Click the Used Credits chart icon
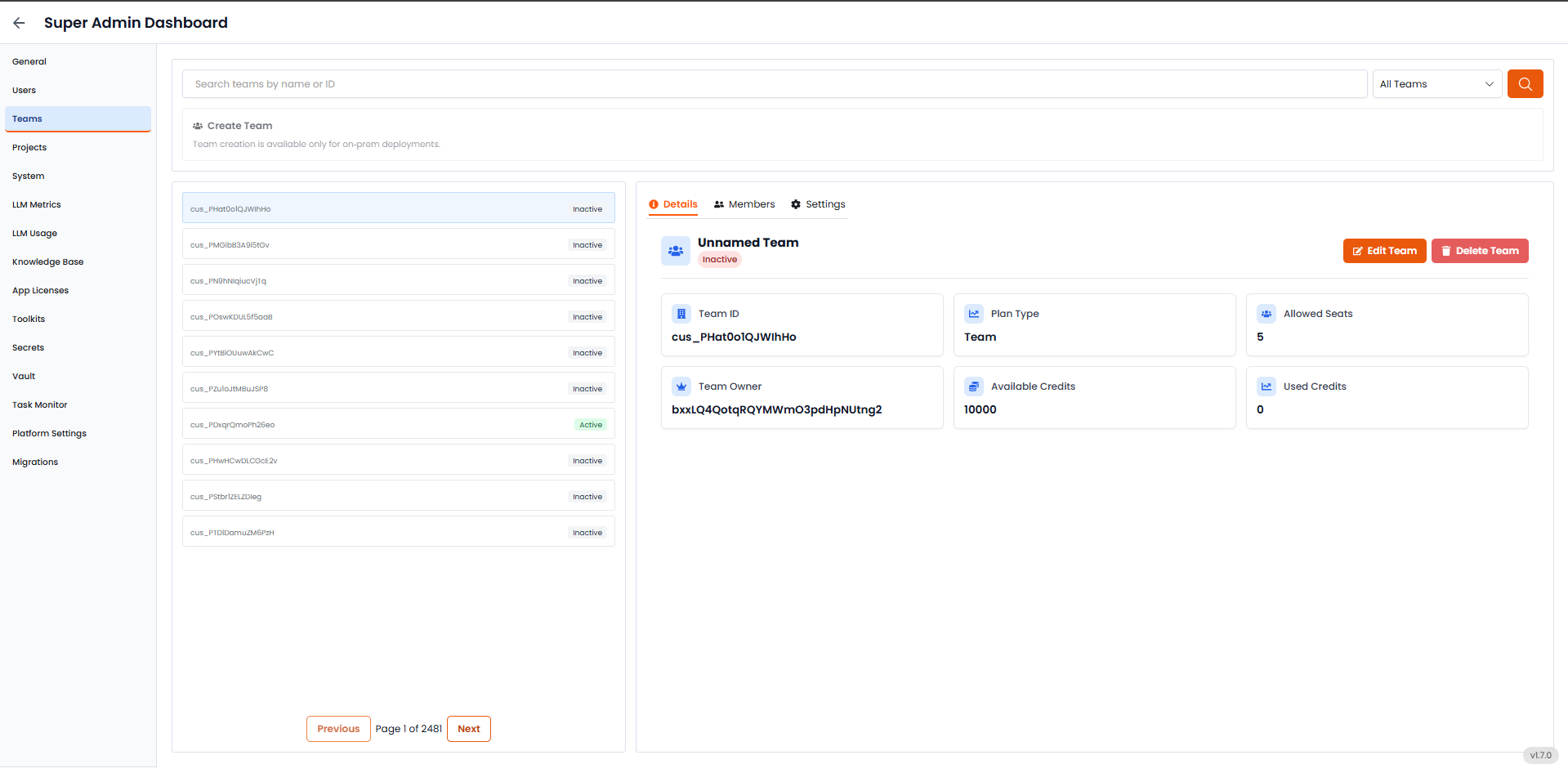Image resolution: width=1568 pixels, height=773 pixels. click(x=1266, y=386)
